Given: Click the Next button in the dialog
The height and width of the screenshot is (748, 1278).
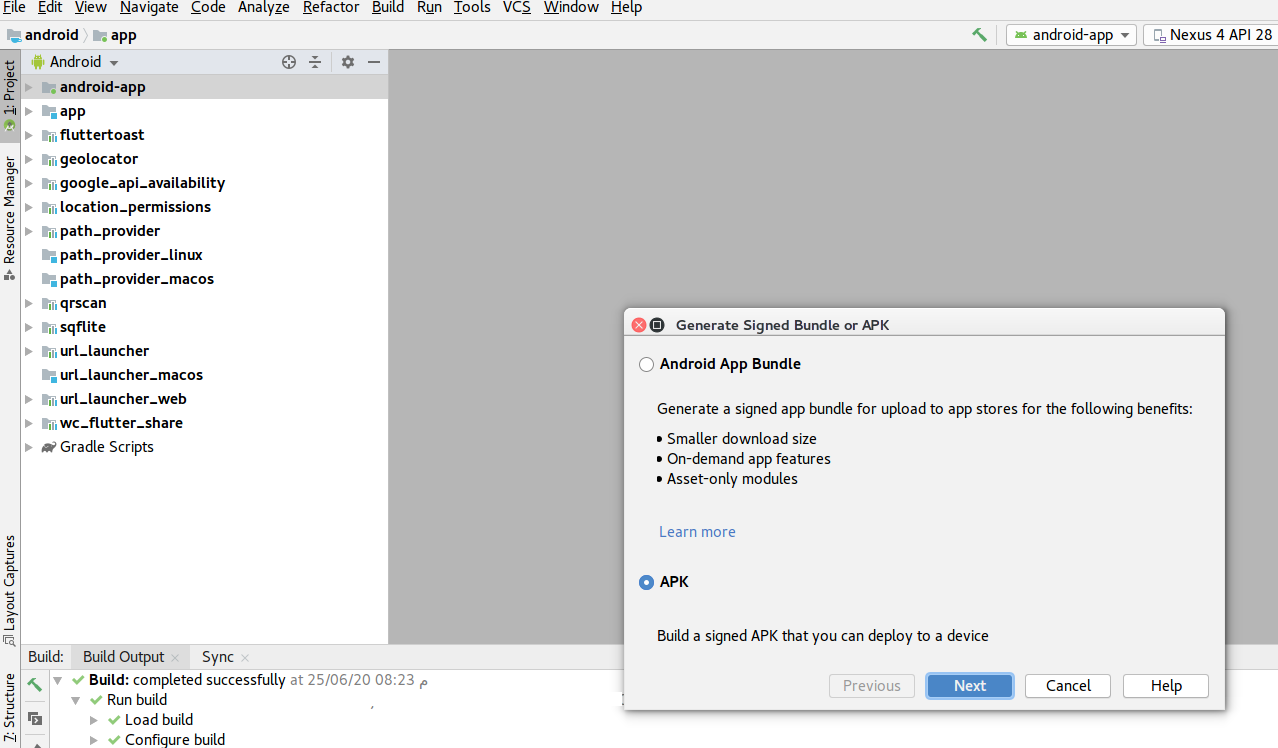Looking at the screenshot, I should click(968, 686).
